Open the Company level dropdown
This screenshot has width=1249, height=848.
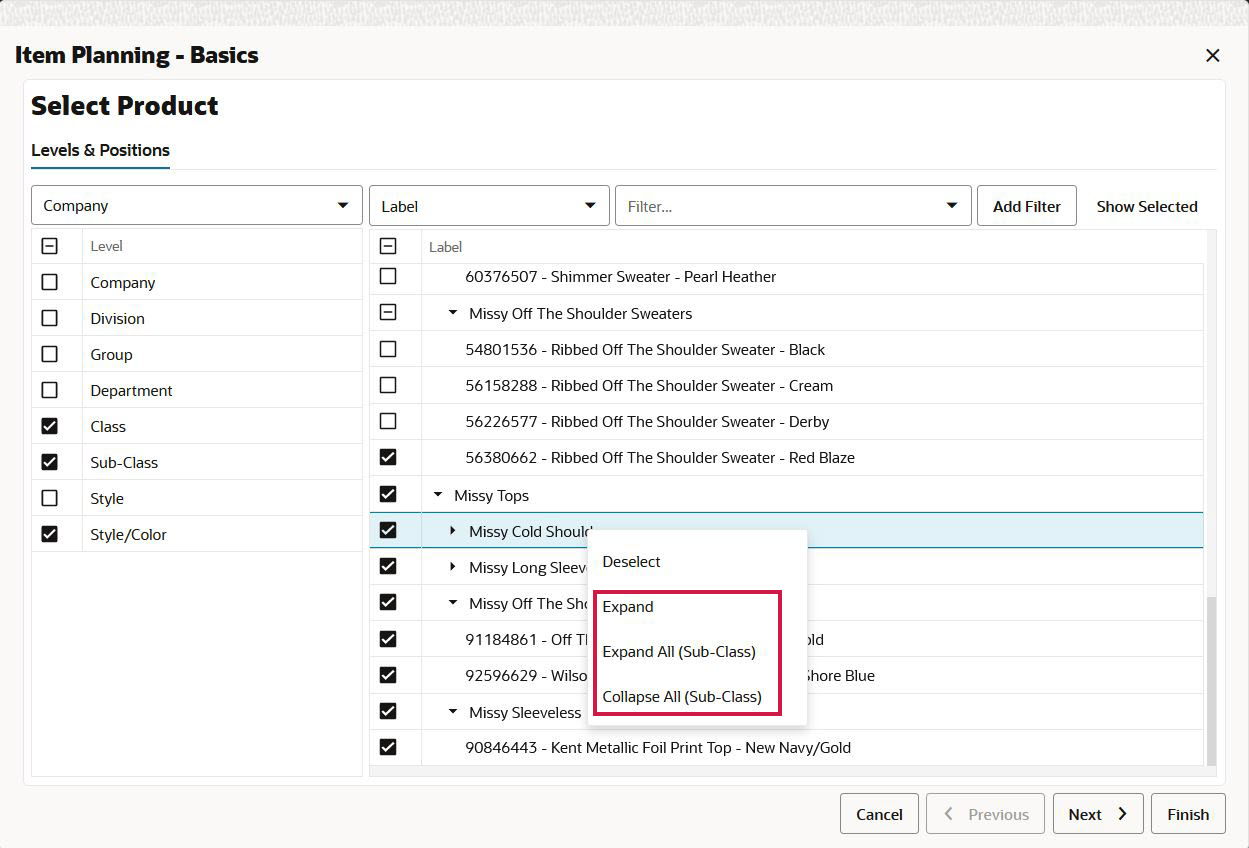click(x=197, y=205)
